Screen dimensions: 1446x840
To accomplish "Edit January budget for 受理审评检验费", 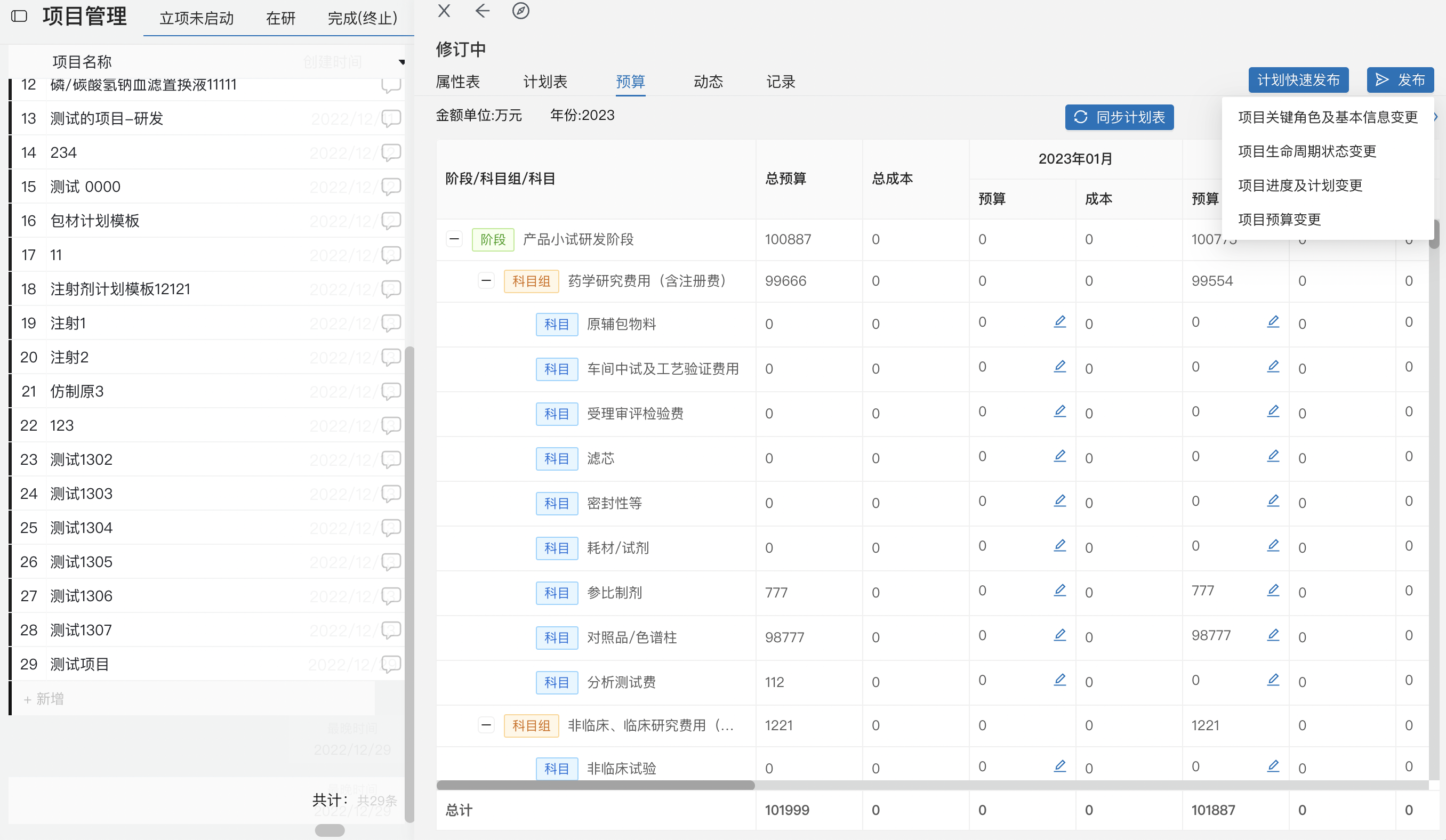I will (x=1060, y=411).
